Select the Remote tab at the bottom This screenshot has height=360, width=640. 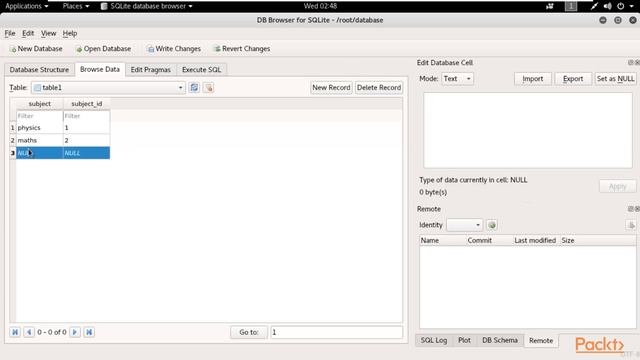click(x=541, y=340)
